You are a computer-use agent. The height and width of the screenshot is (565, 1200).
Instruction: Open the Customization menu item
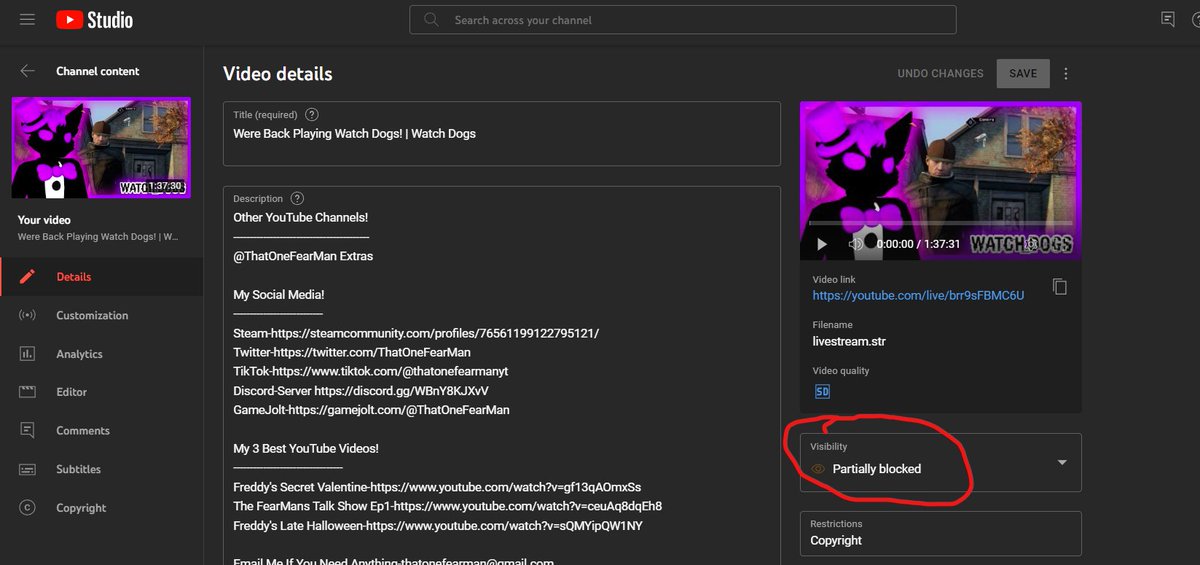(100, 315)
